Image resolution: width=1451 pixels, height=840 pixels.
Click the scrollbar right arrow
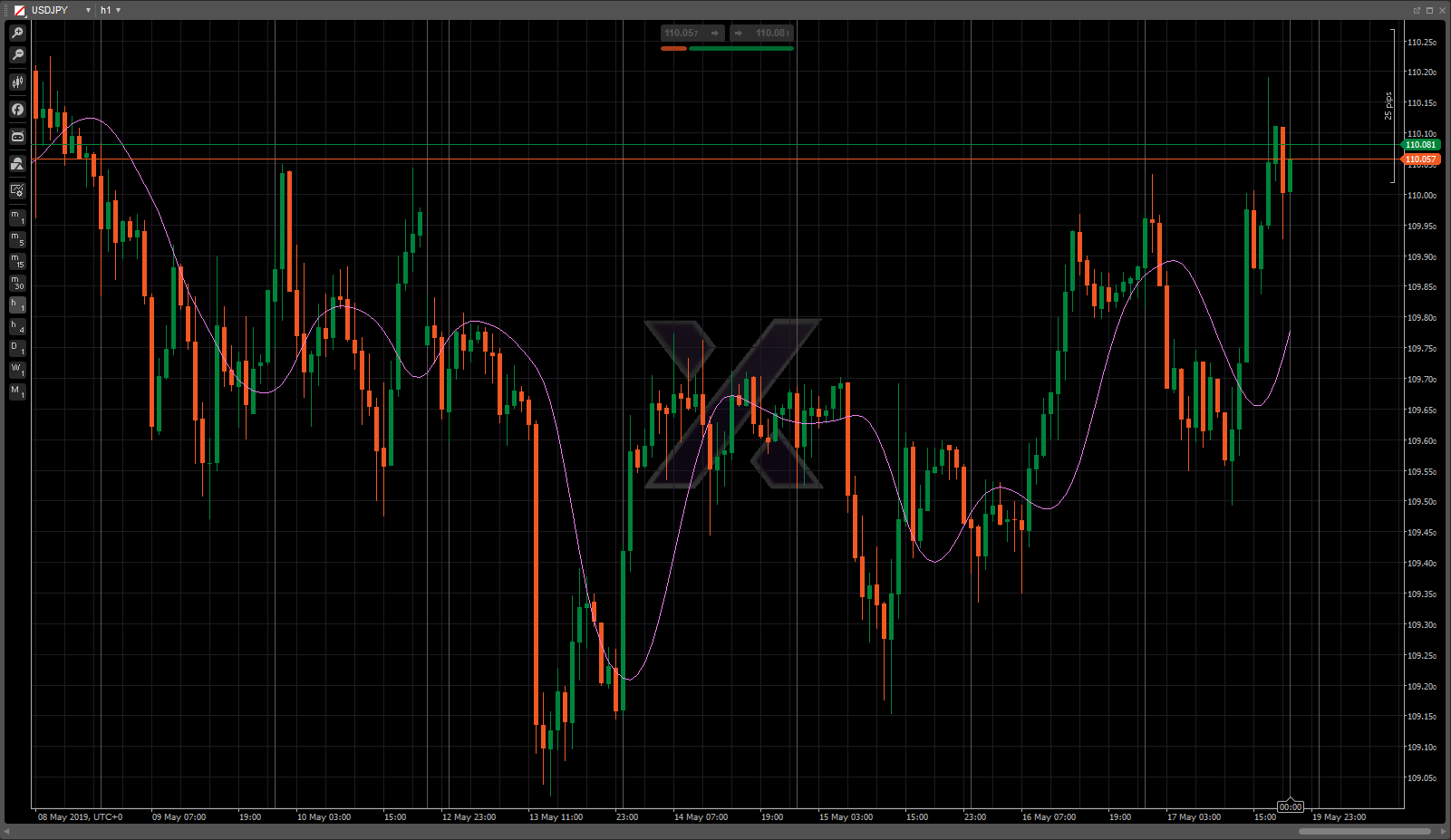(x=1443, y=831)
